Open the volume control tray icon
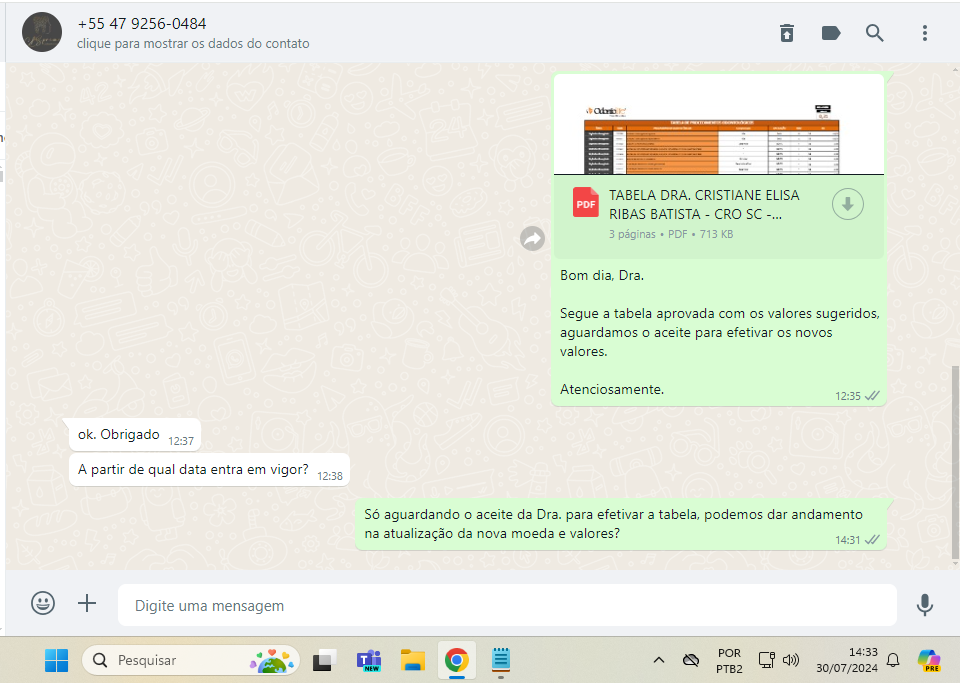Image resolution: width=960 pixels, height=683 pixels. pos(791,660)
